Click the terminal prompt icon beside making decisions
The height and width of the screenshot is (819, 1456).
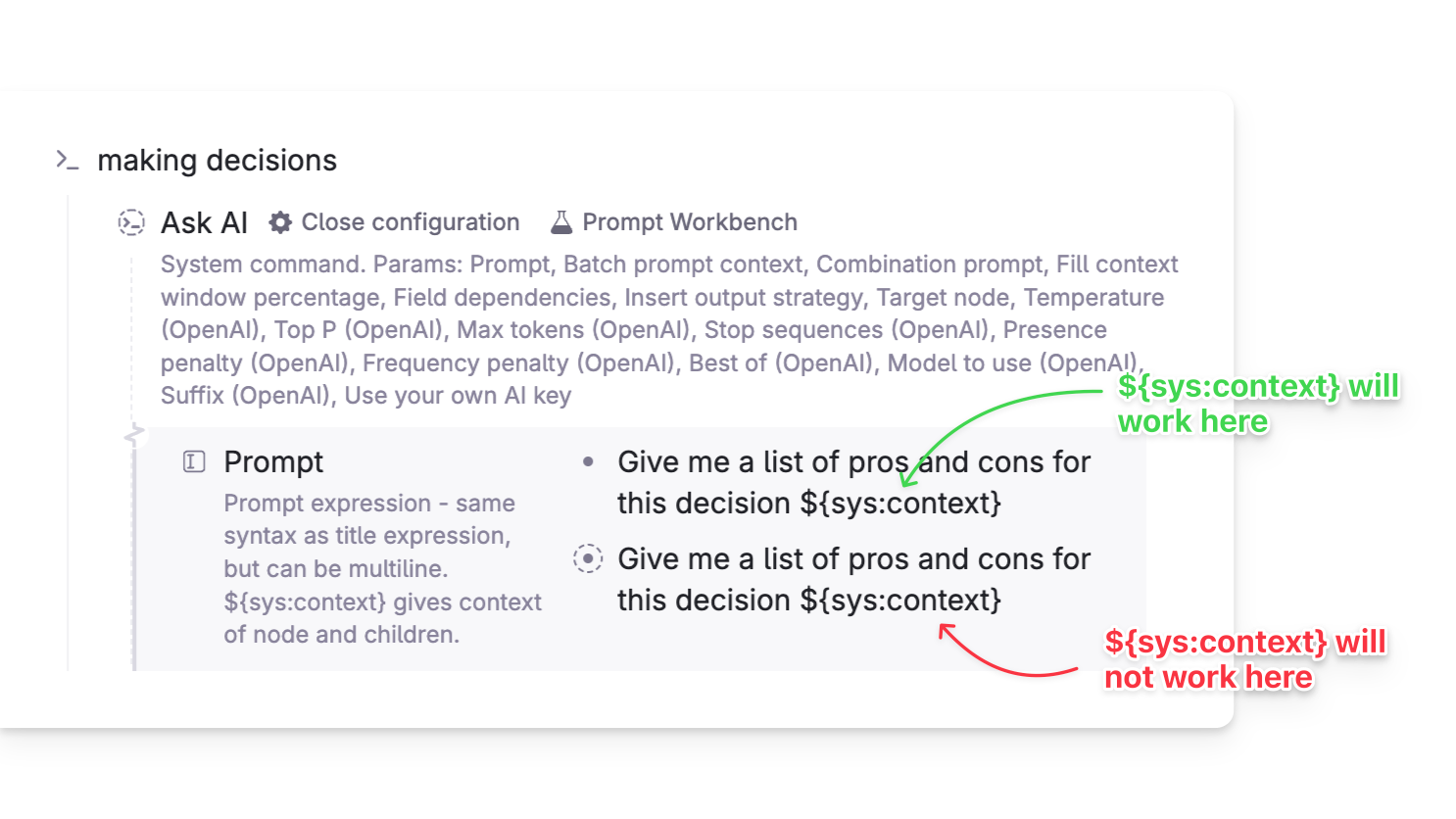click(67, 160)
